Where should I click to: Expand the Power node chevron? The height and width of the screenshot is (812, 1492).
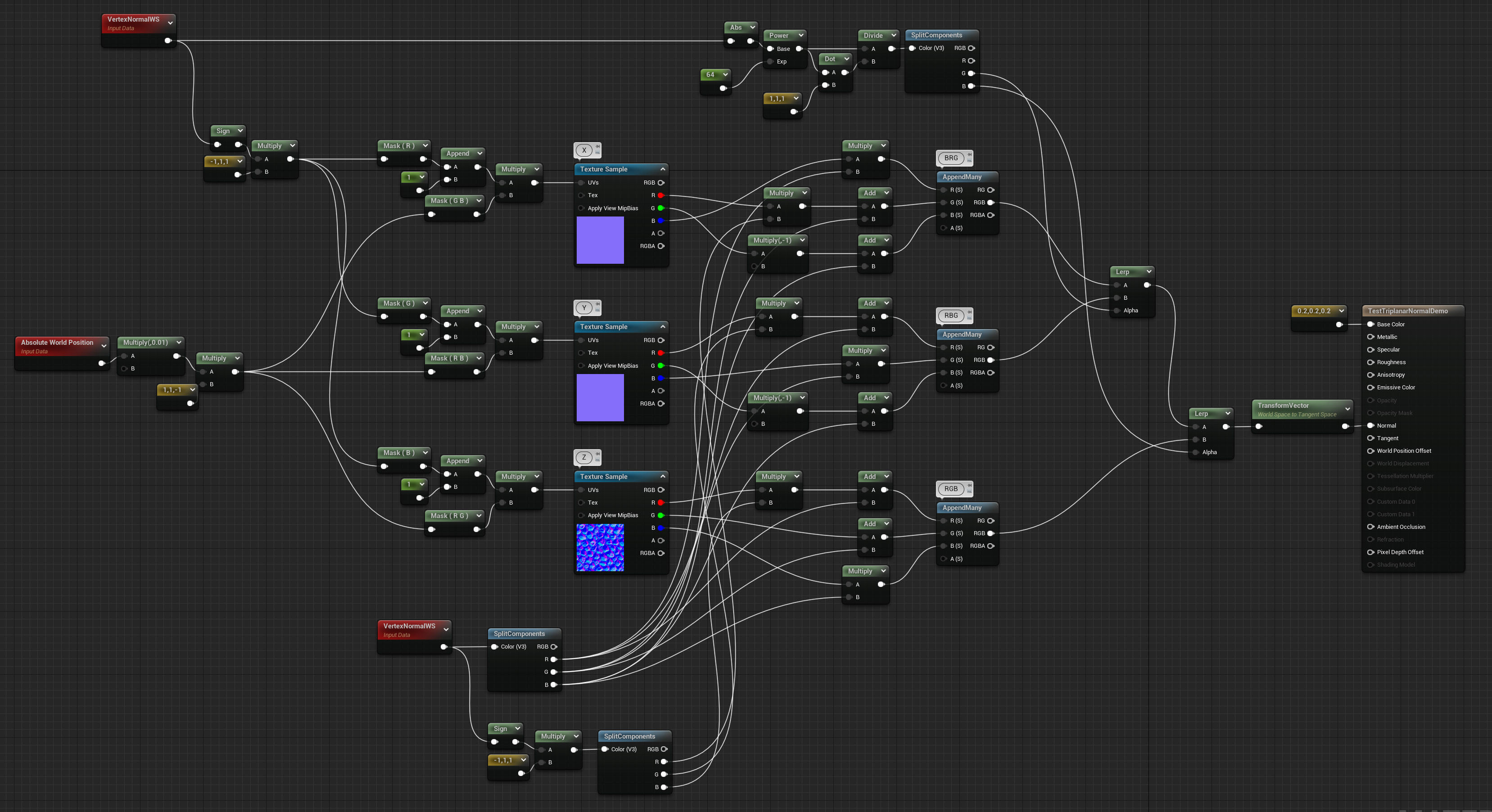[801, 35]
